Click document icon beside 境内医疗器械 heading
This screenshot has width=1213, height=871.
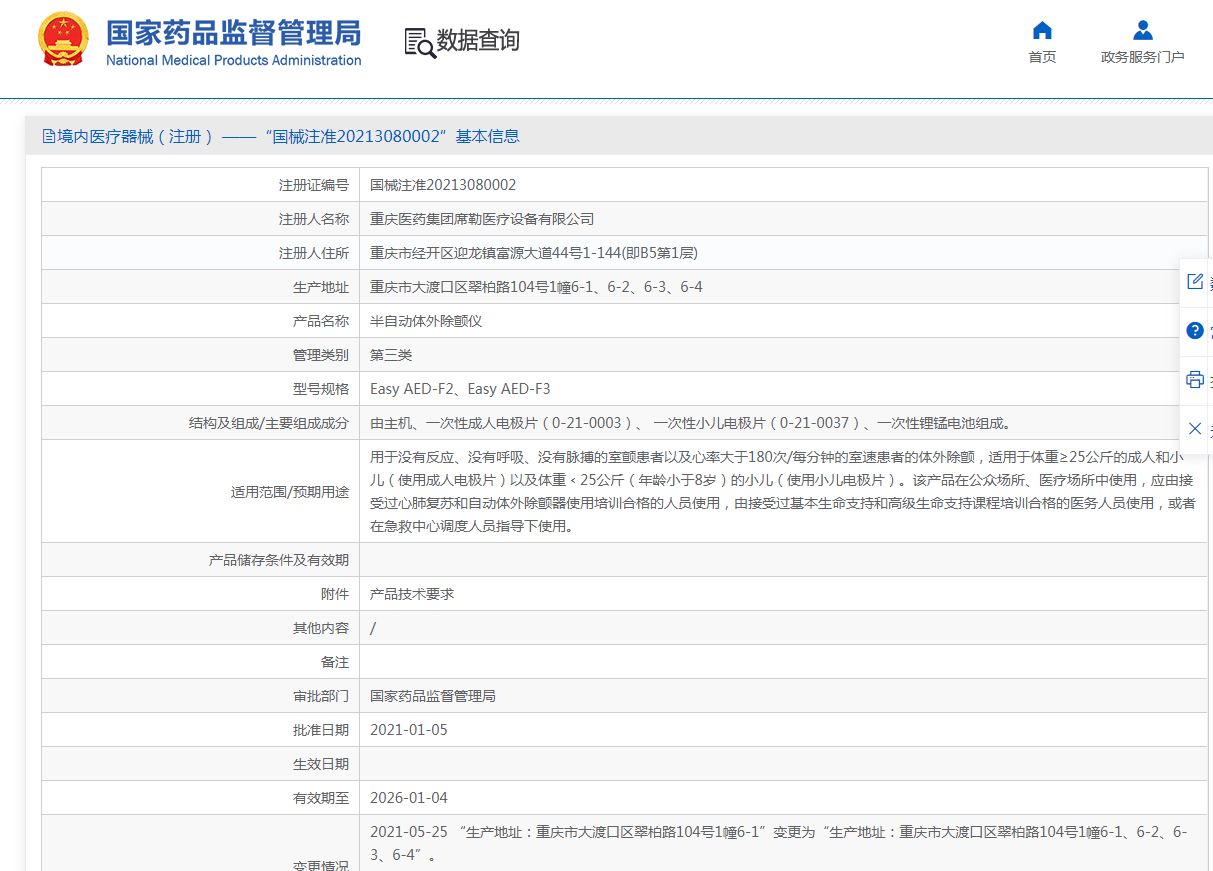point(49,136)
